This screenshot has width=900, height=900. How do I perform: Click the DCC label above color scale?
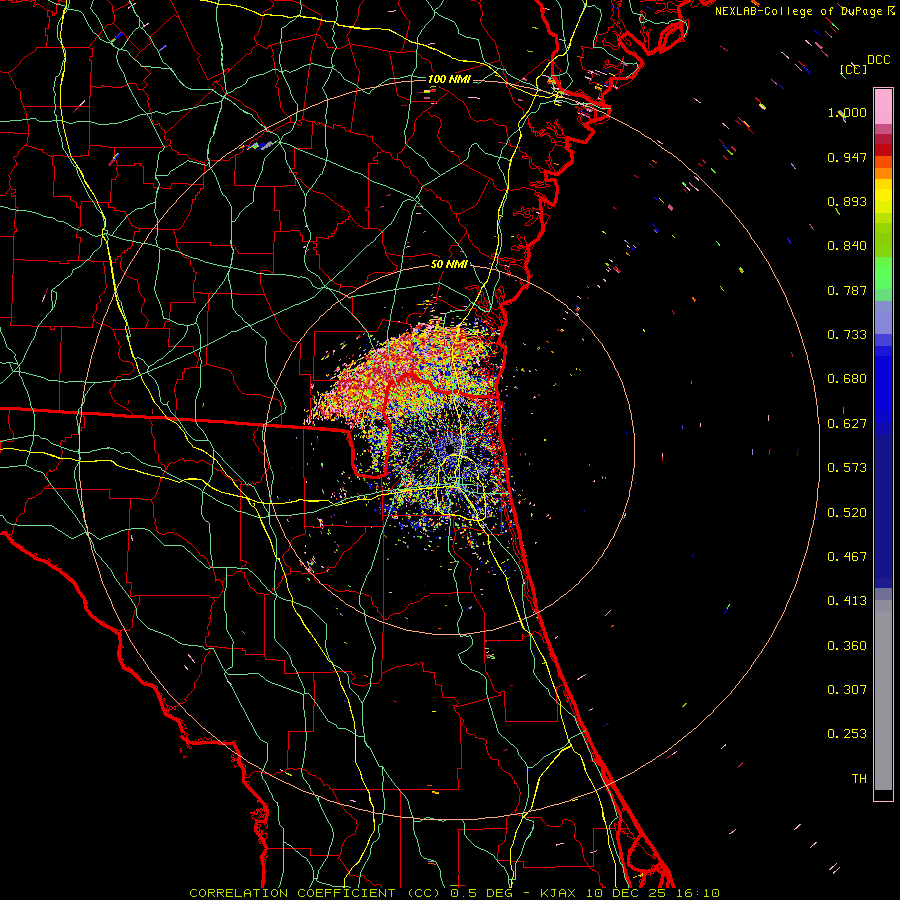[x=878, y=60]
